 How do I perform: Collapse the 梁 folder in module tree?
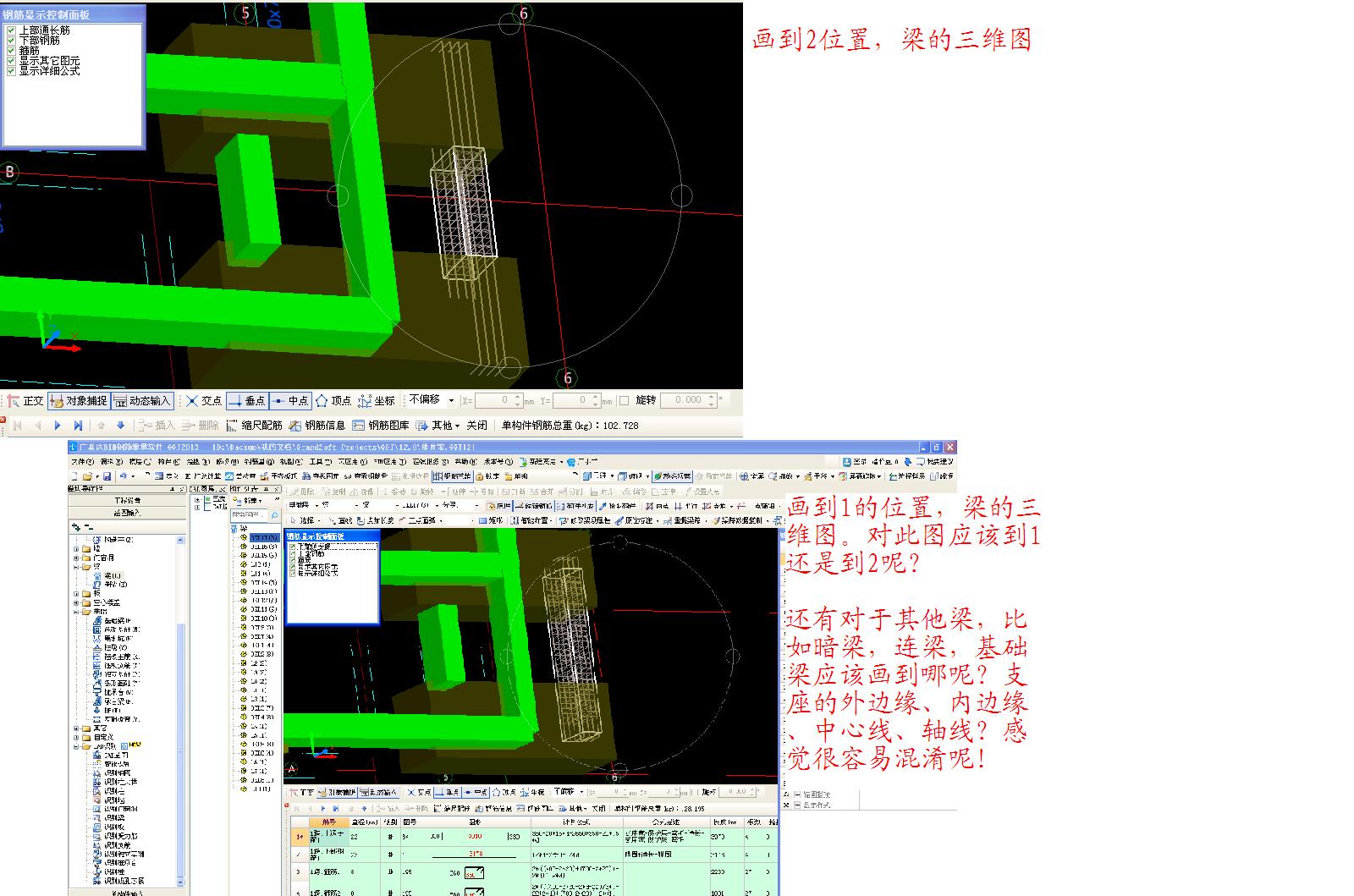pyautogui.click(x=76, y=567)
